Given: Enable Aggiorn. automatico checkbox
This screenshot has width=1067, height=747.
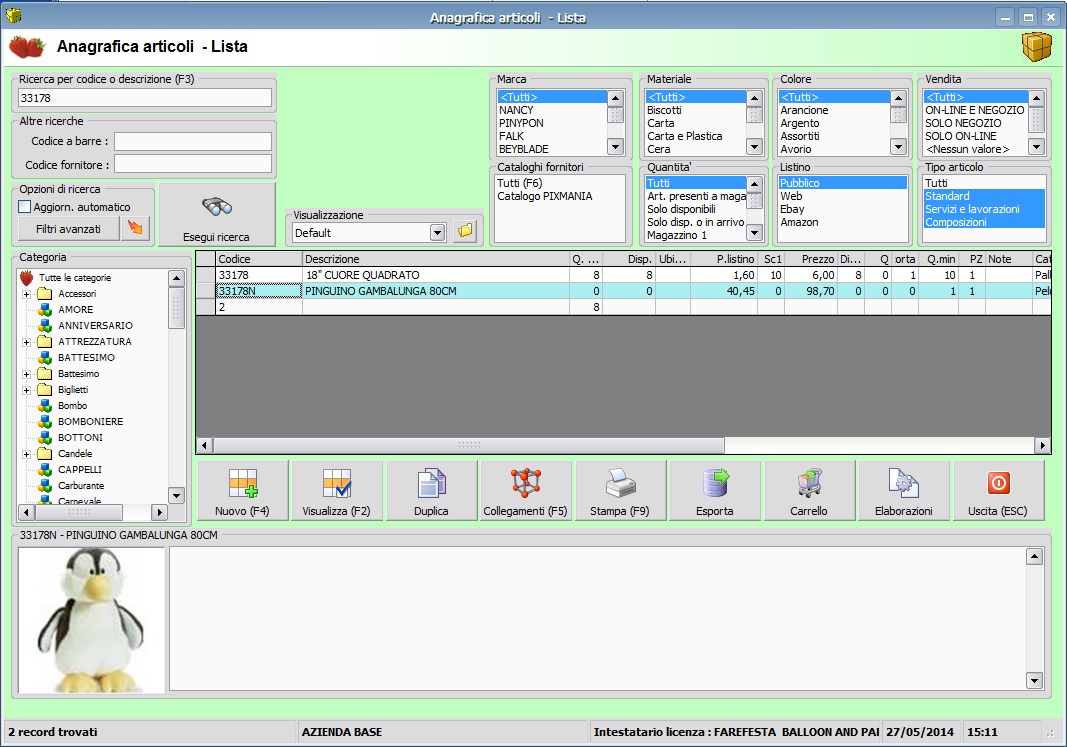Looking at the screenshot, I should [x=25, y=207].
